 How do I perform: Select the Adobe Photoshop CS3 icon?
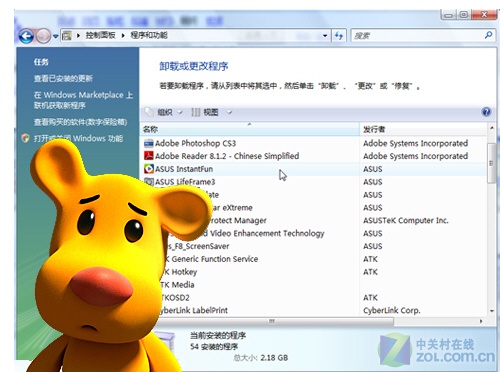point(148,143)
